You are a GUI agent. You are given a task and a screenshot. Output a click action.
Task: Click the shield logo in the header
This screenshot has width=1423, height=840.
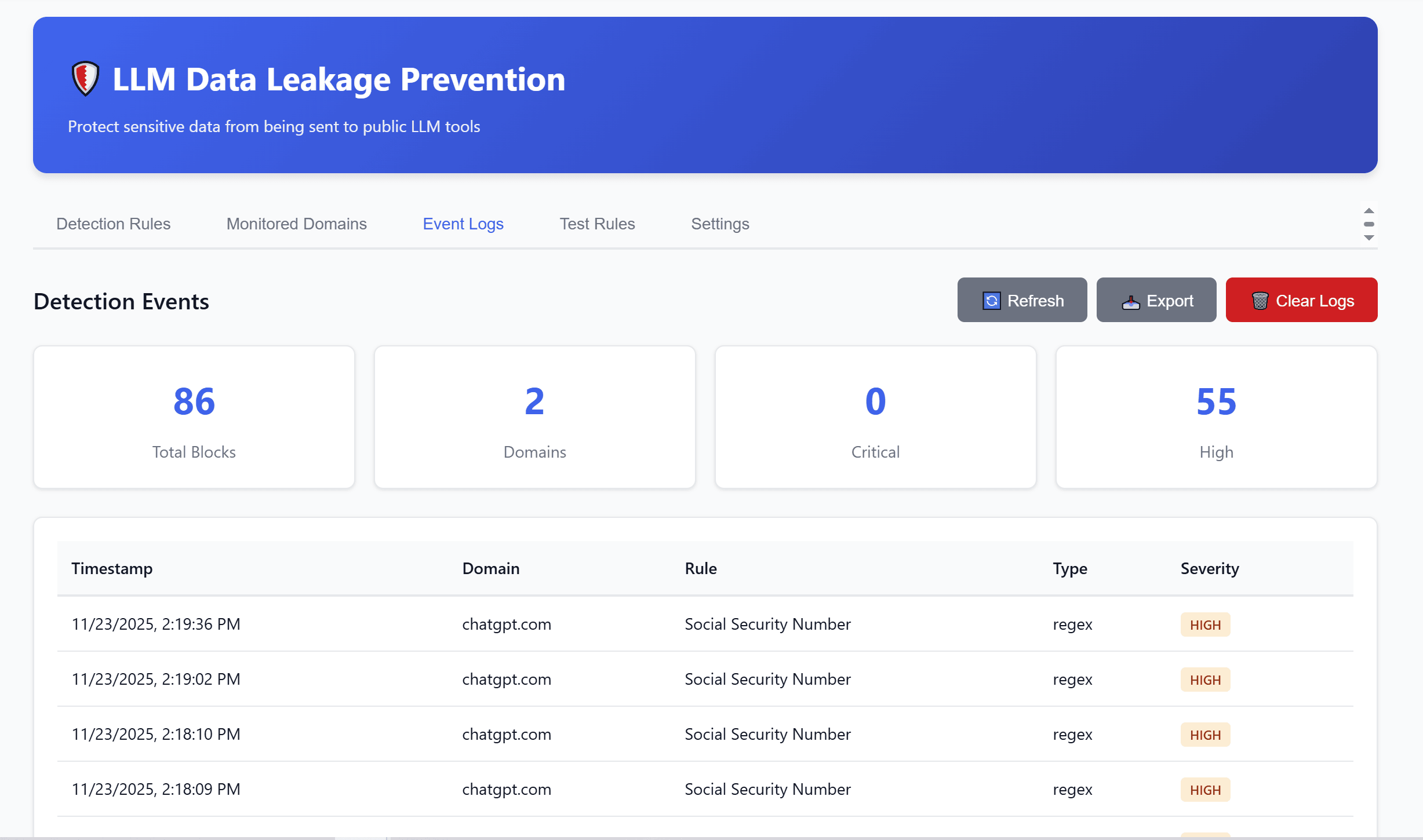pyautogui.click(x=85, y=79)
